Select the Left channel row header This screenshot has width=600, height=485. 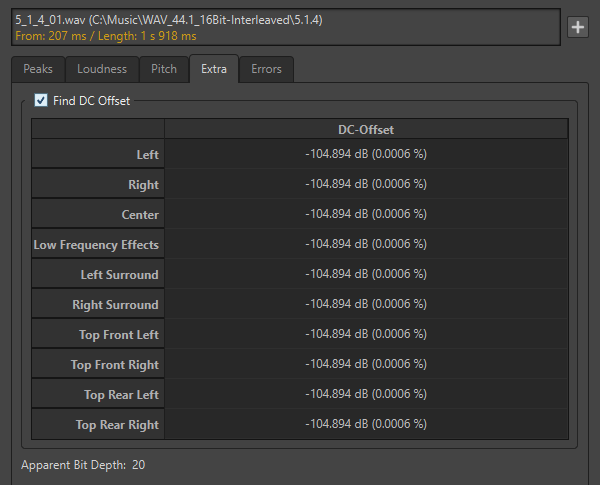point(98,155)
